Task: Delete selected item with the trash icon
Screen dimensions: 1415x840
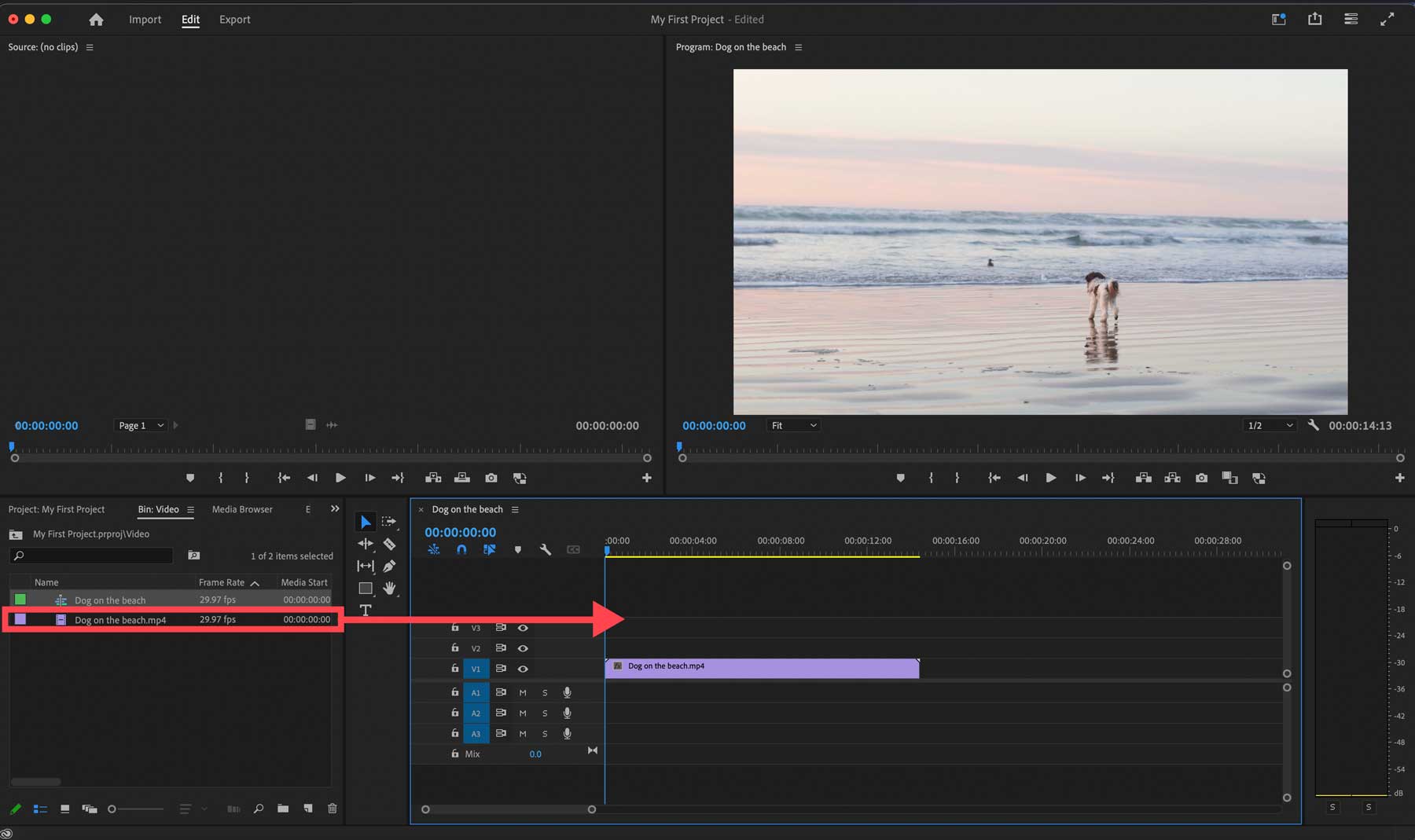Action: pos(332,808)
